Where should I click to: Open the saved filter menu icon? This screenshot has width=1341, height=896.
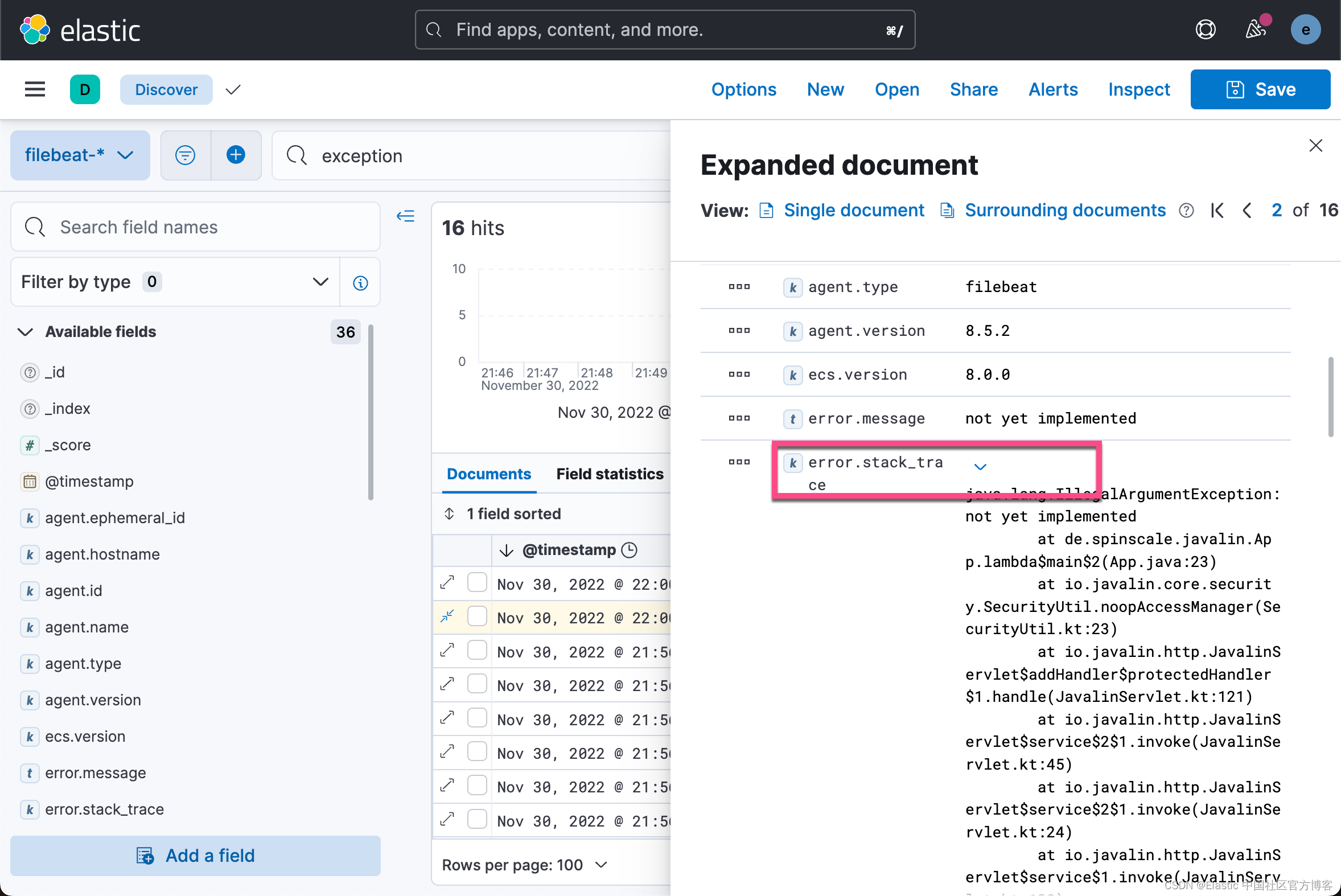[x=185, y=155]
